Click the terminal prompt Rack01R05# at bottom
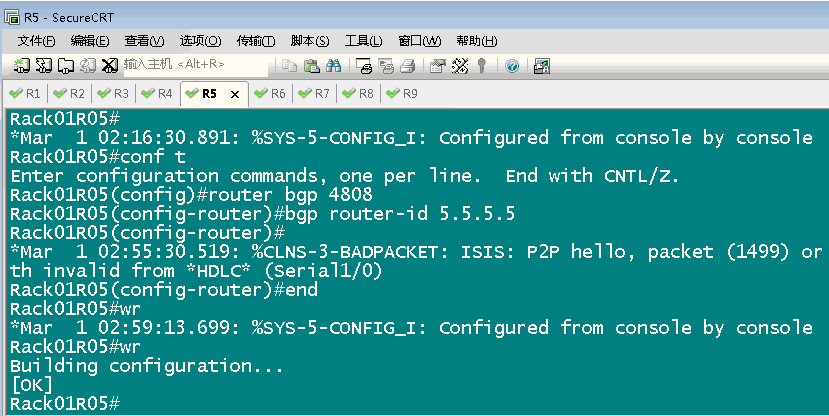This screenshot has width=829, height=416. (x=65, y=403)
